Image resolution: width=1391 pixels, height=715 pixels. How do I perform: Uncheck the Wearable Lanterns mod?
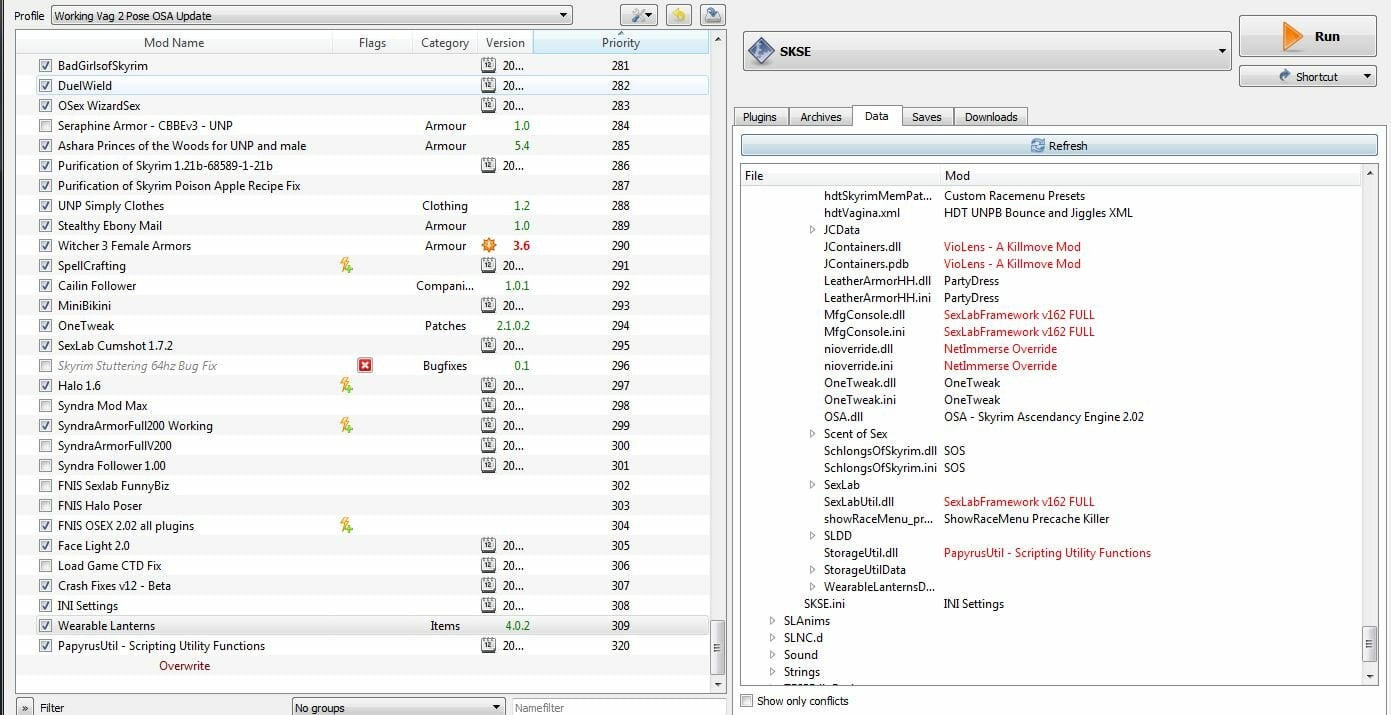click(x=45, y=626)
